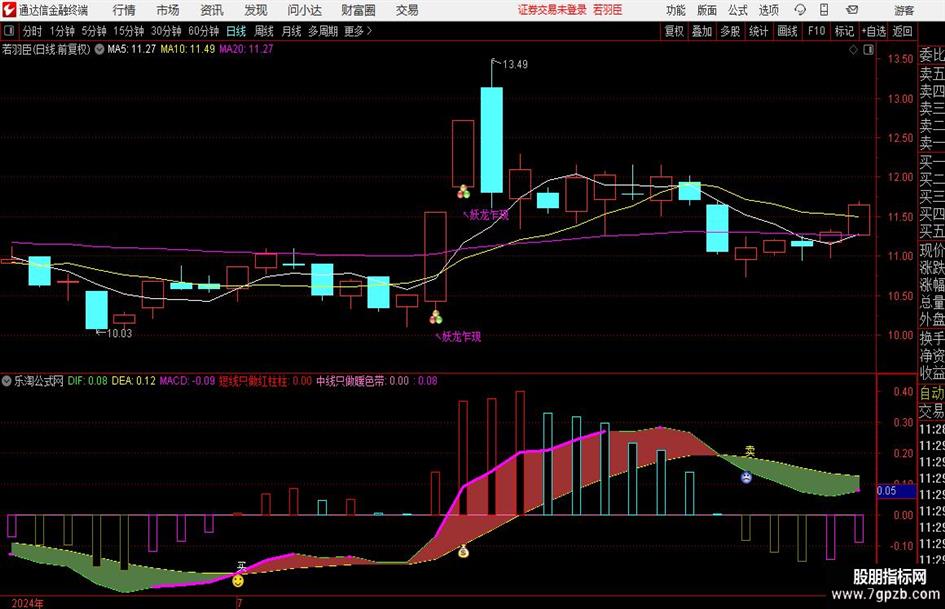Click the blue sad-face 卖 signal icon
945x609 pixels.
746,478
